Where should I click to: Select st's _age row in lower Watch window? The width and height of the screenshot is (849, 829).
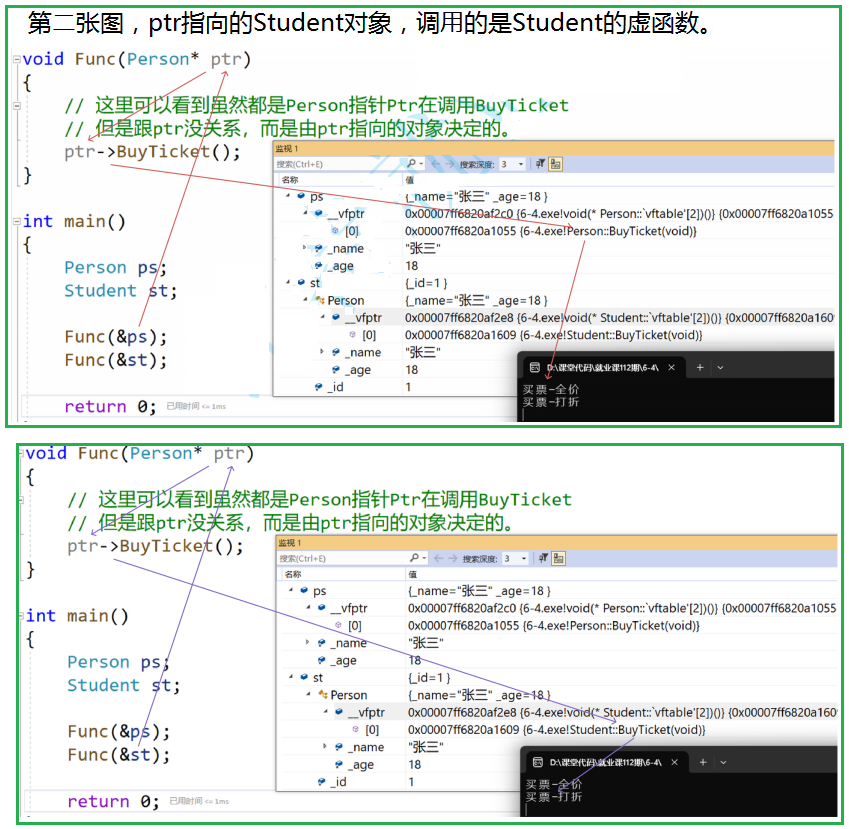(398, 764)
